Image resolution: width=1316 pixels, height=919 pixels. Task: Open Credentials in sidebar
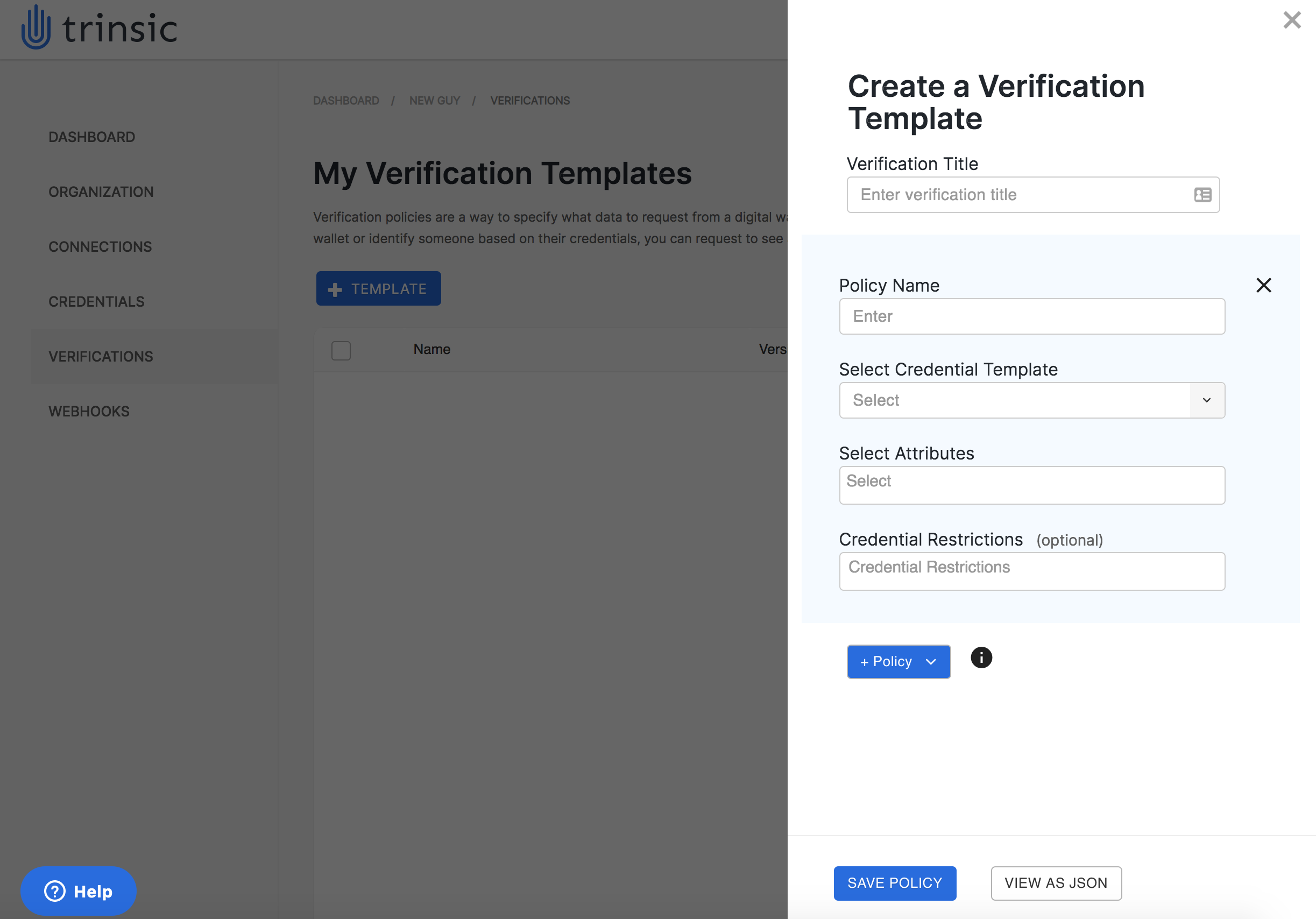96,301
